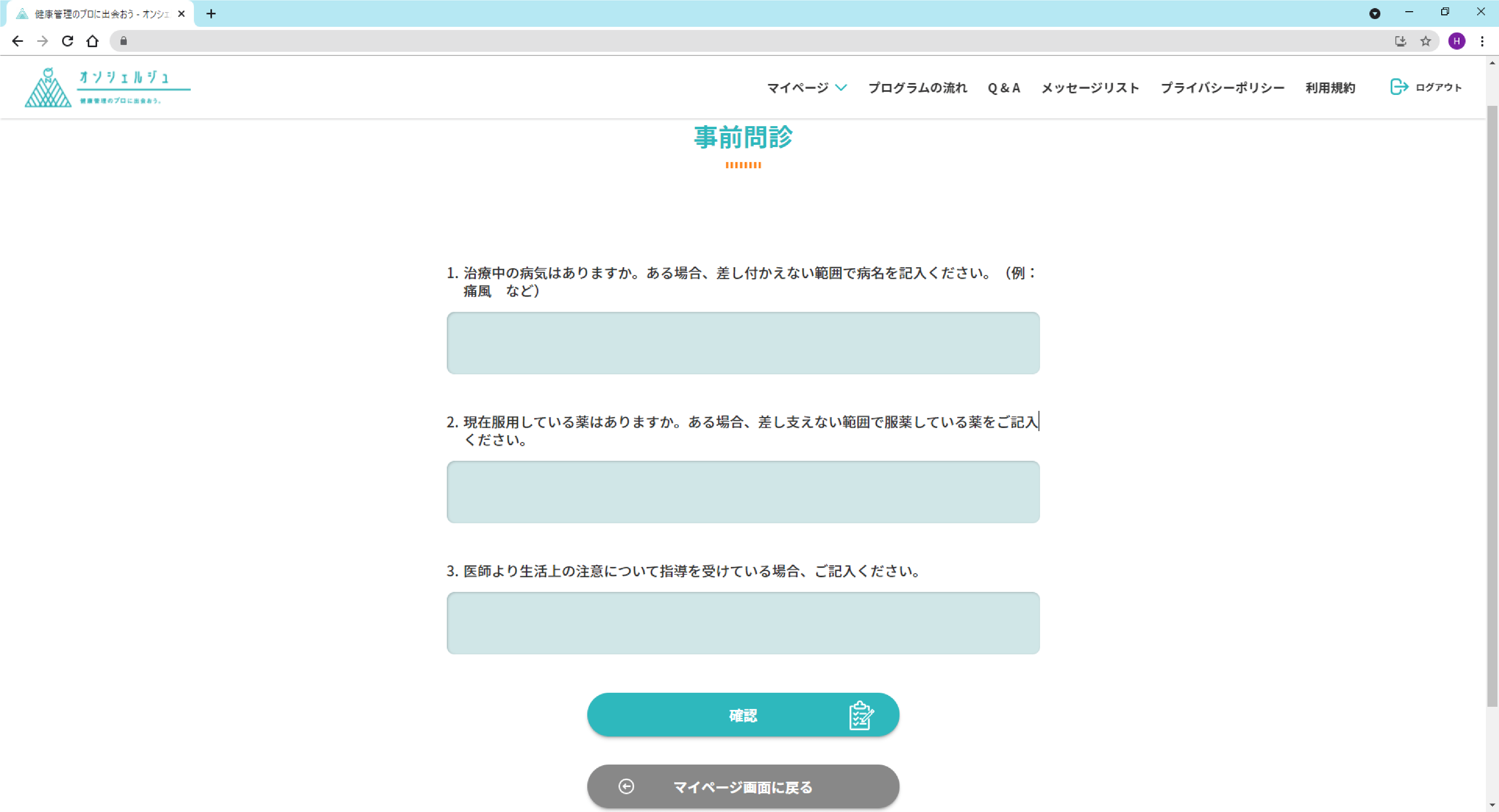Click the text box for question 1

tap(742, 343)
